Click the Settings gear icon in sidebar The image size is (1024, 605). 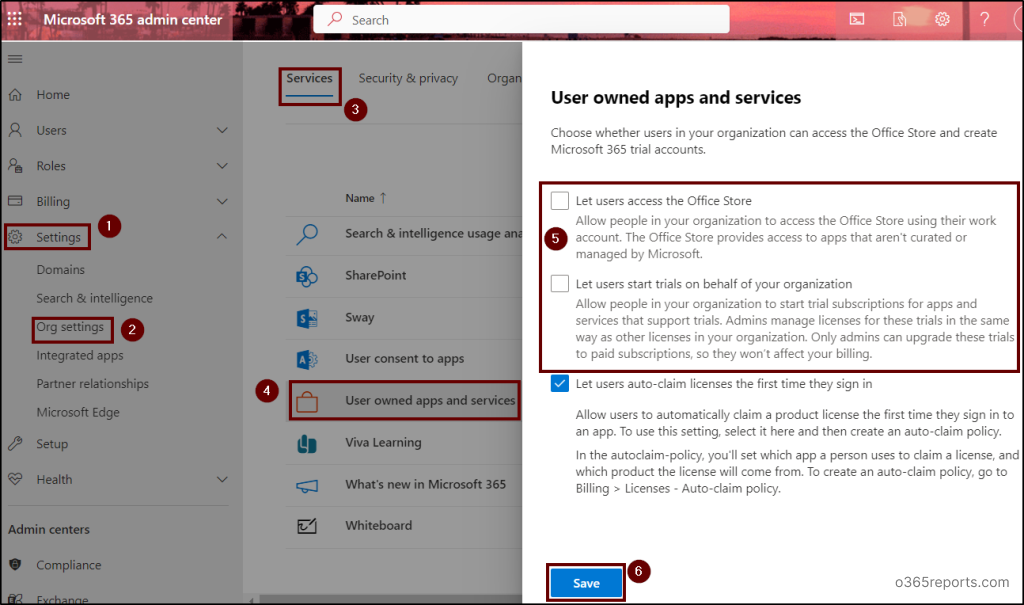coord(15,237)
